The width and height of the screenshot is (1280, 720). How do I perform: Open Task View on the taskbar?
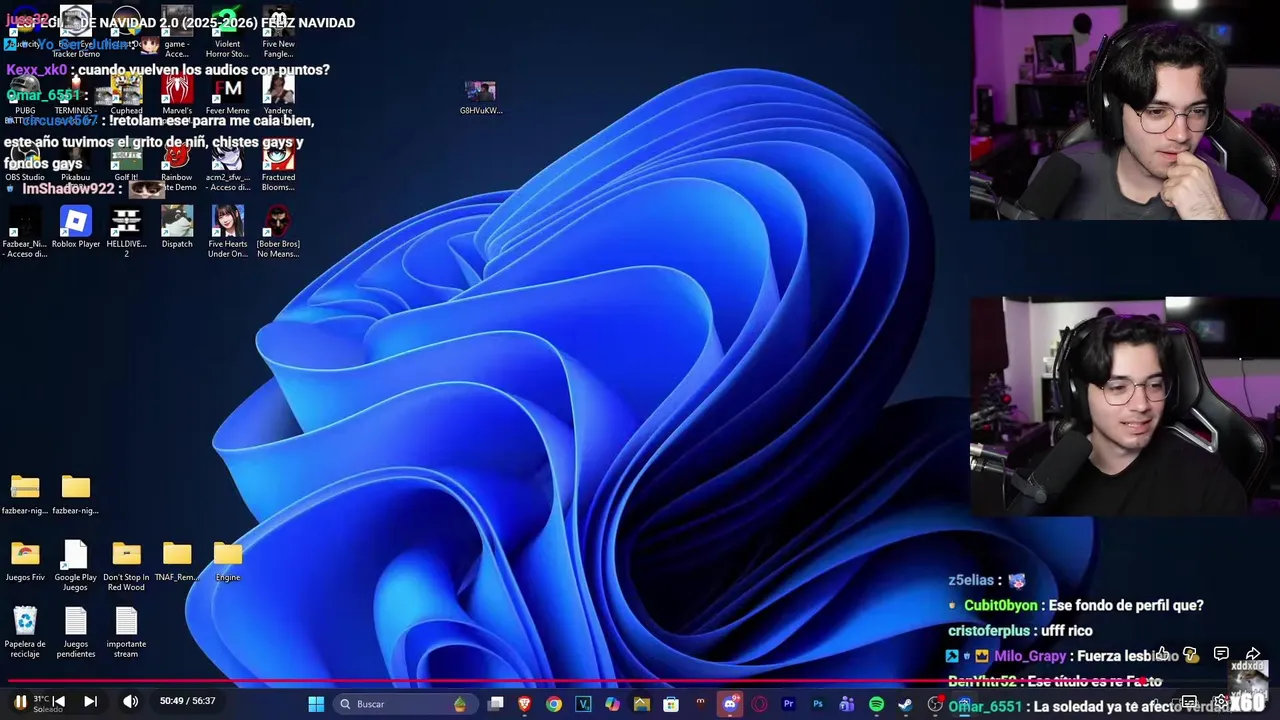pos(495,704)
